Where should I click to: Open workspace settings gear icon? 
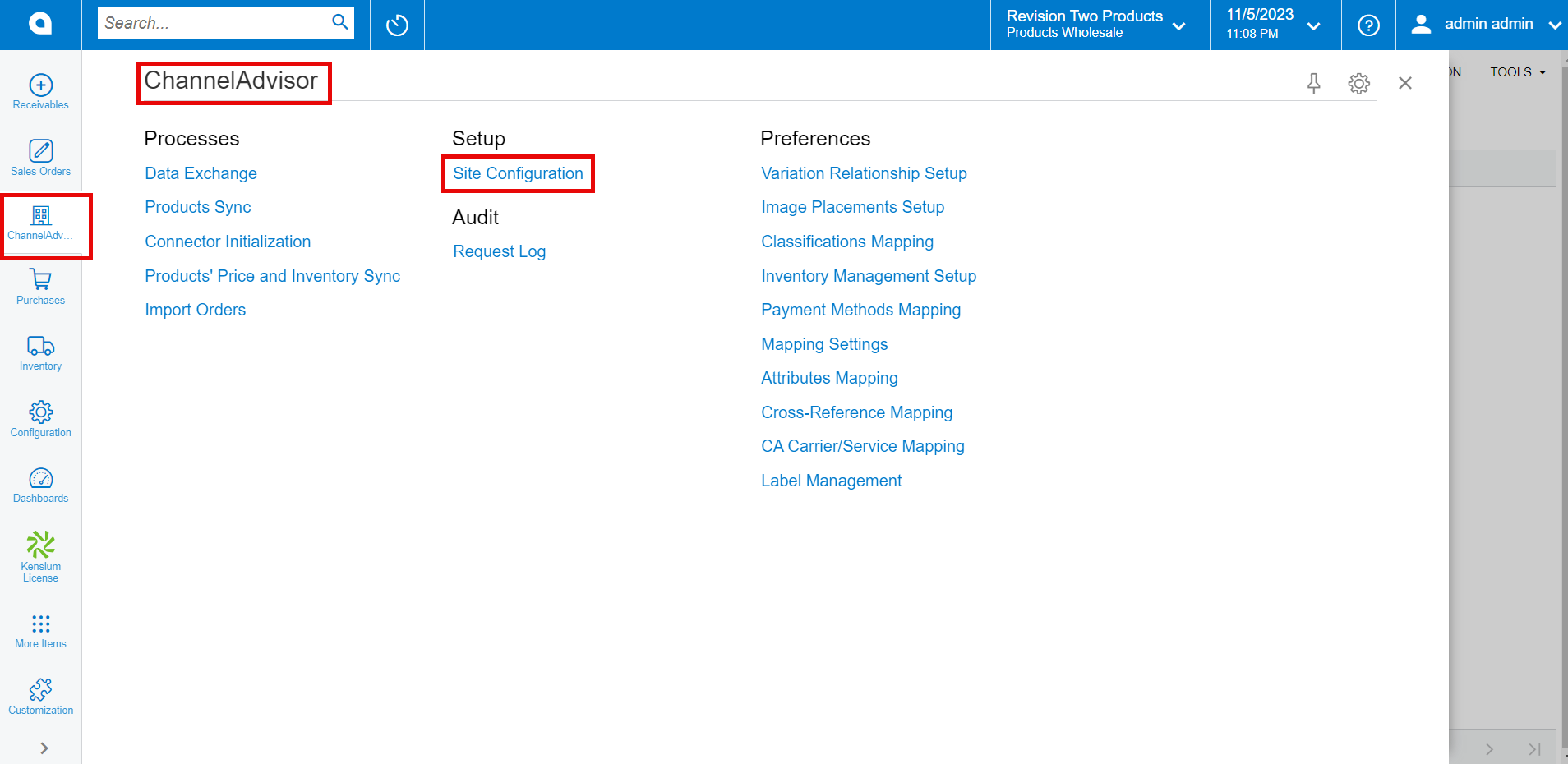(x=1358, y=83)
